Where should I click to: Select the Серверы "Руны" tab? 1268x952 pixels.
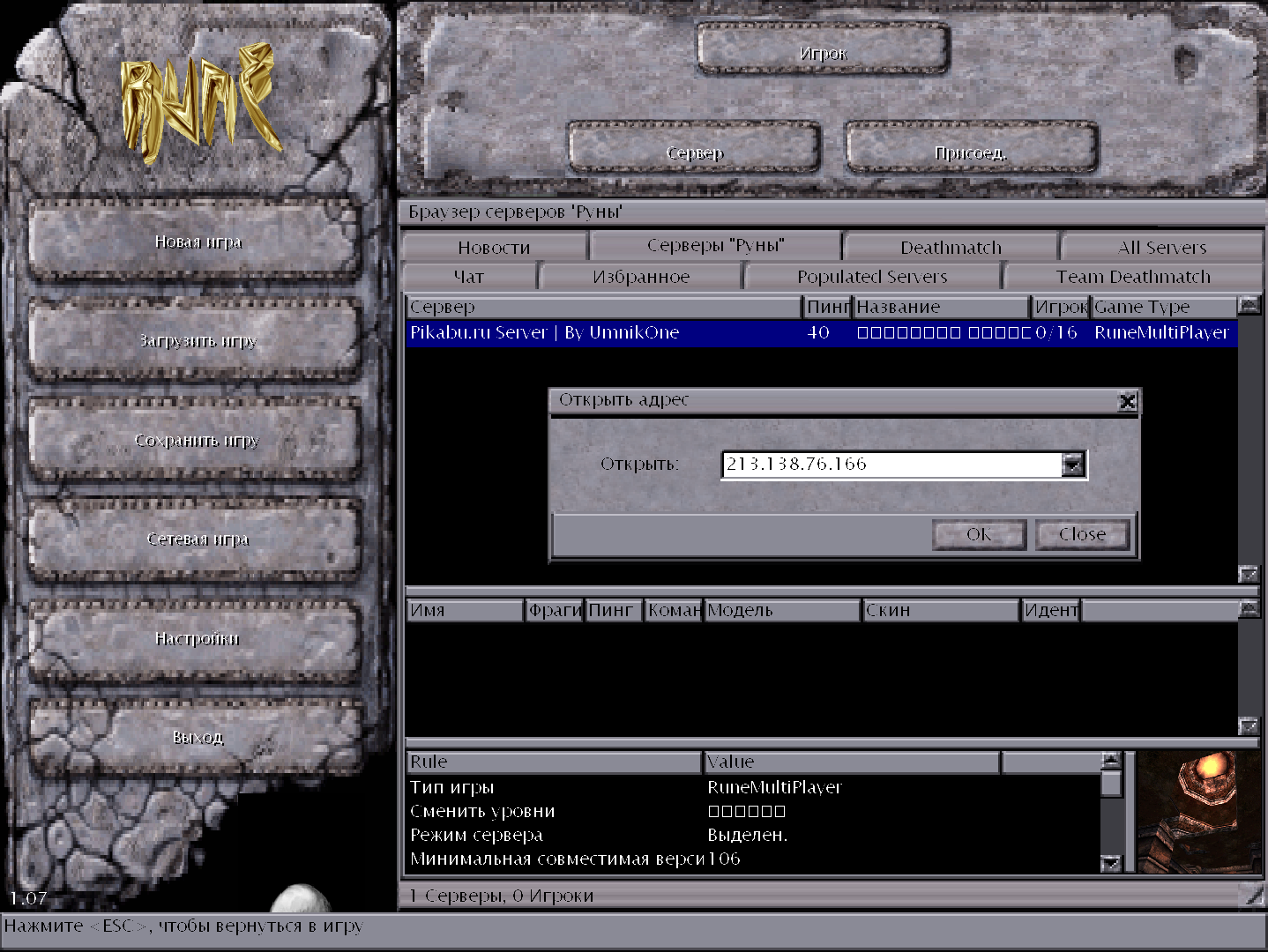point(715,245)
